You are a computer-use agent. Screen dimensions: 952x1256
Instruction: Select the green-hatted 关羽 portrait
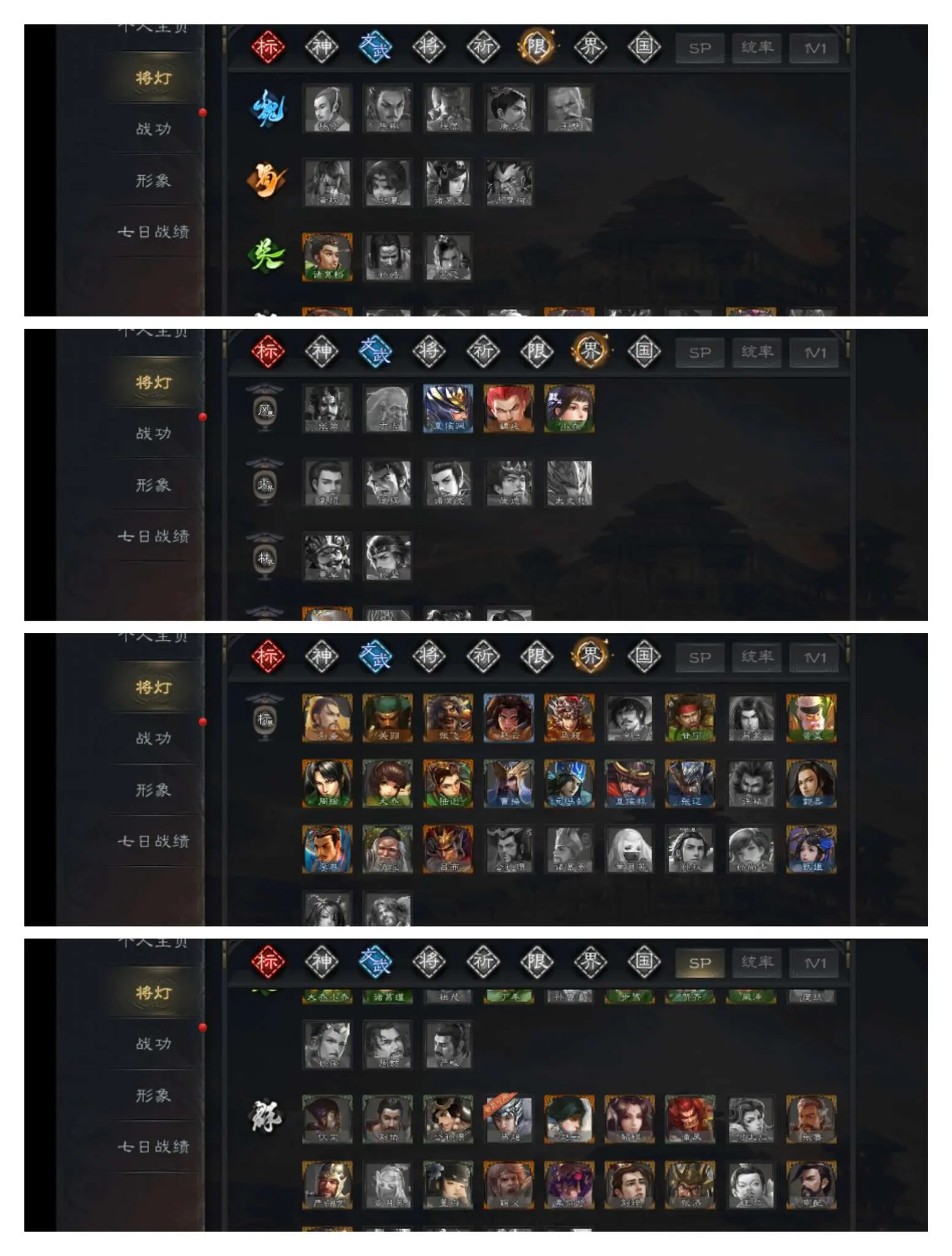click(387, 718)
